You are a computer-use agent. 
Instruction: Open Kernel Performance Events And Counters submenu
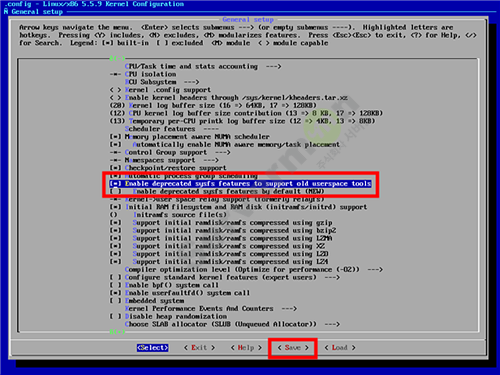click(211, 309)
